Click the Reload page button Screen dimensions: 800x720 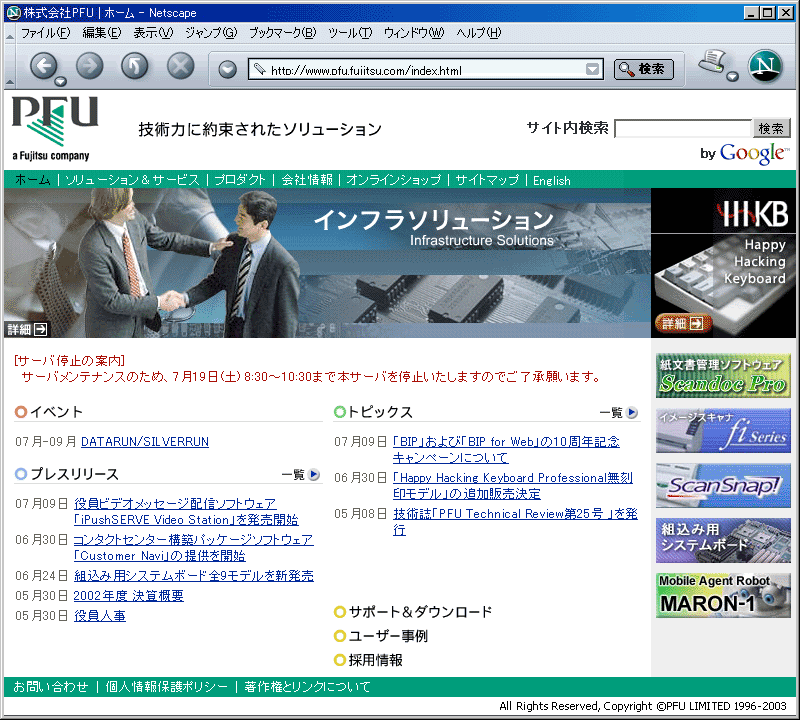click(135, 66)
